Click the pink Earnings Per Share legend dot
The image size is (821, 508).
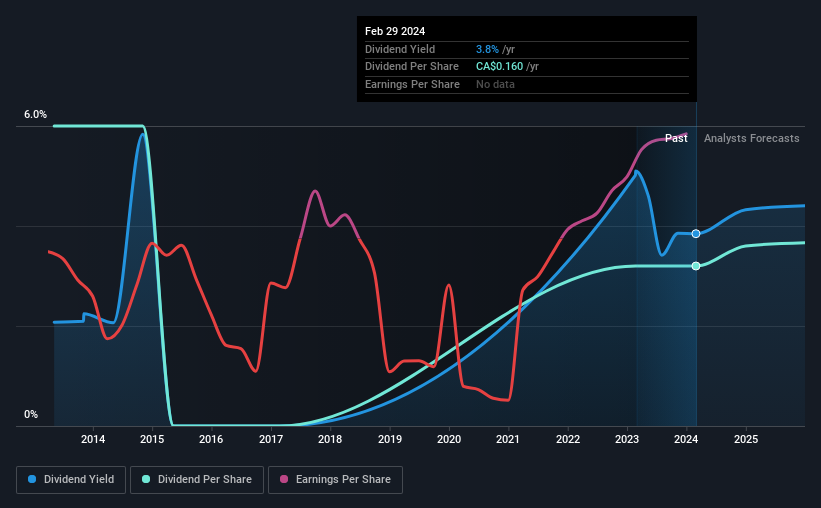click(x=284, y=479)
